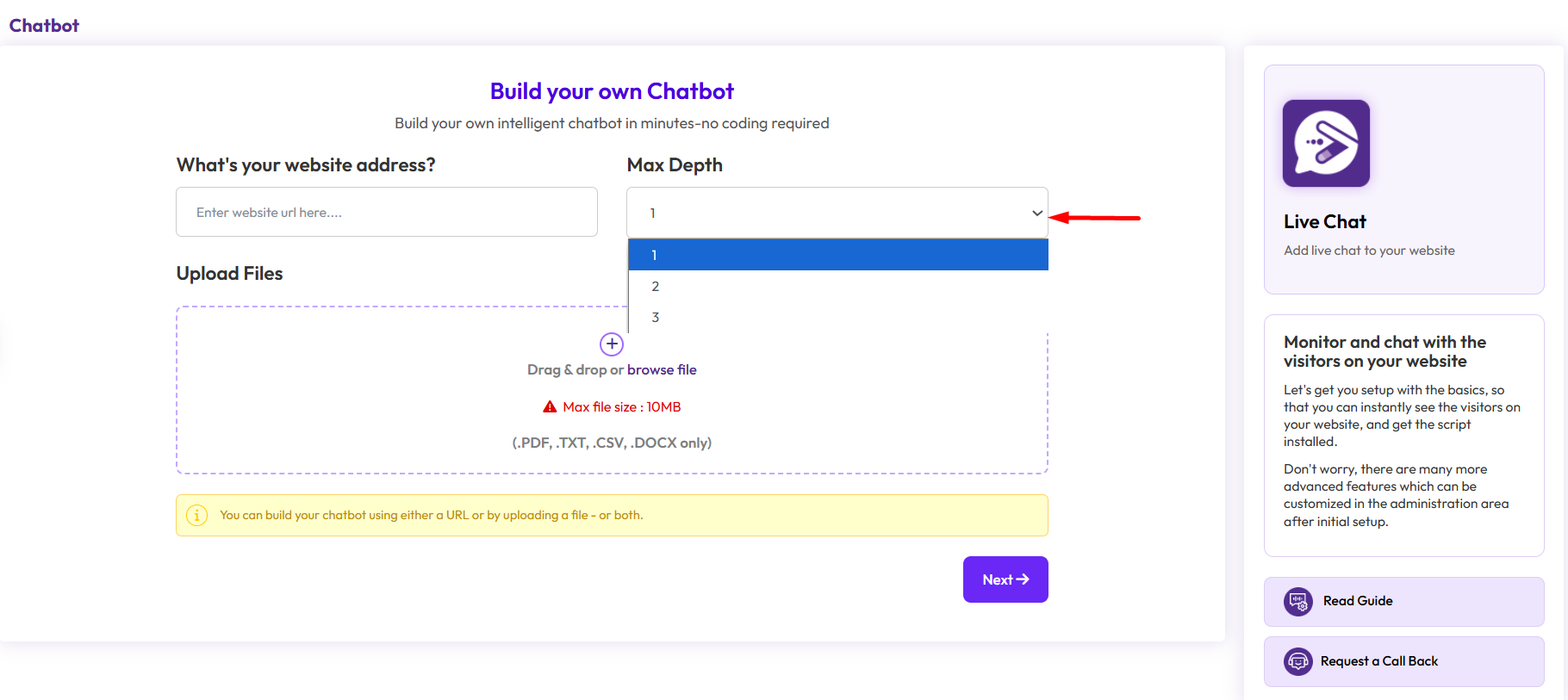Click the Chatbot header title
Image resolution: width=1568 pixels, height=700 pixels.
44,26
